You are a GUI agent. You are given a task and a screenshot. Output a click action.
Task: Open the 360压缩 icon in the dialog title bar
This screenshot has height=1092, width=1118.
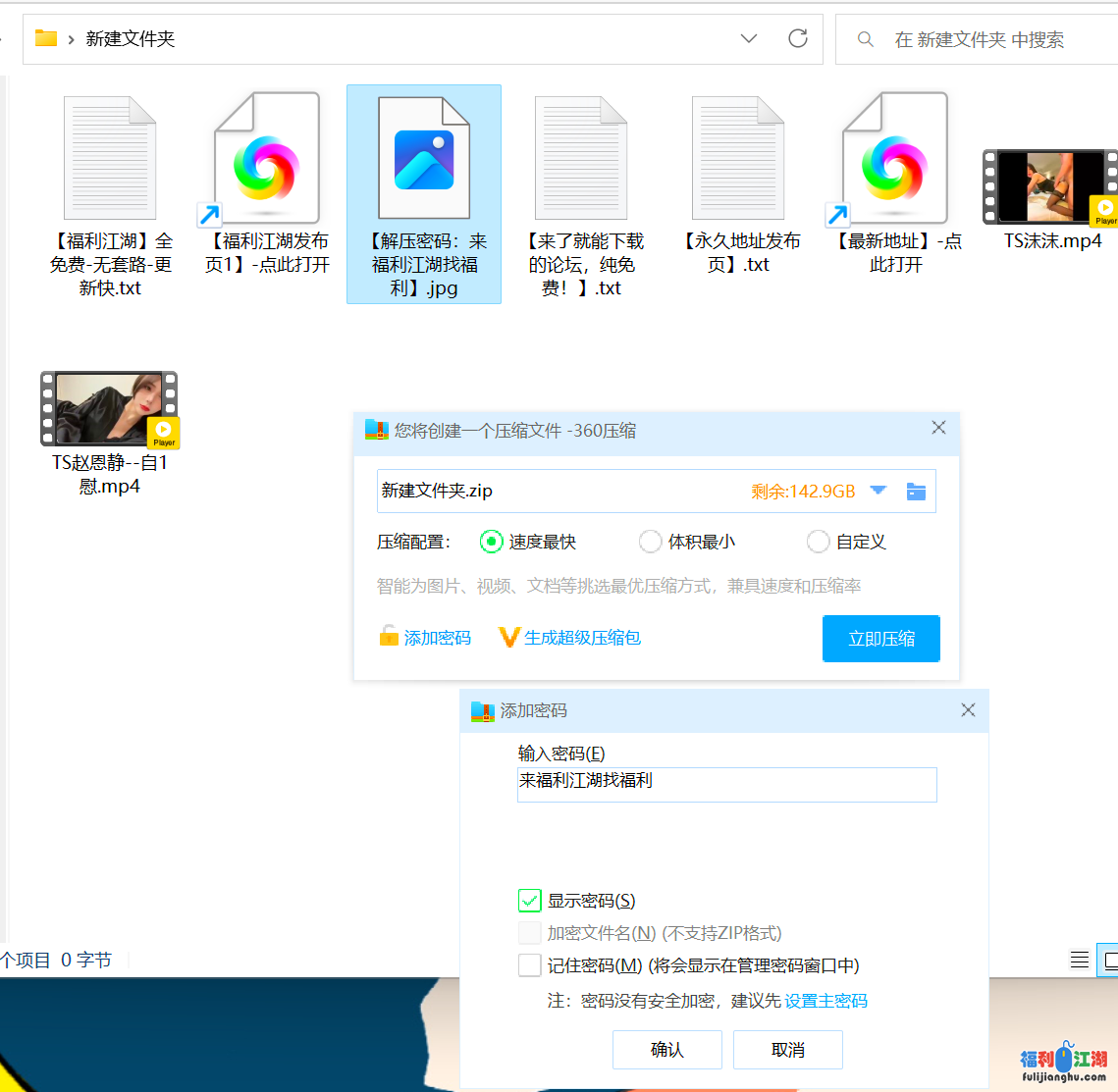point(377,430)
